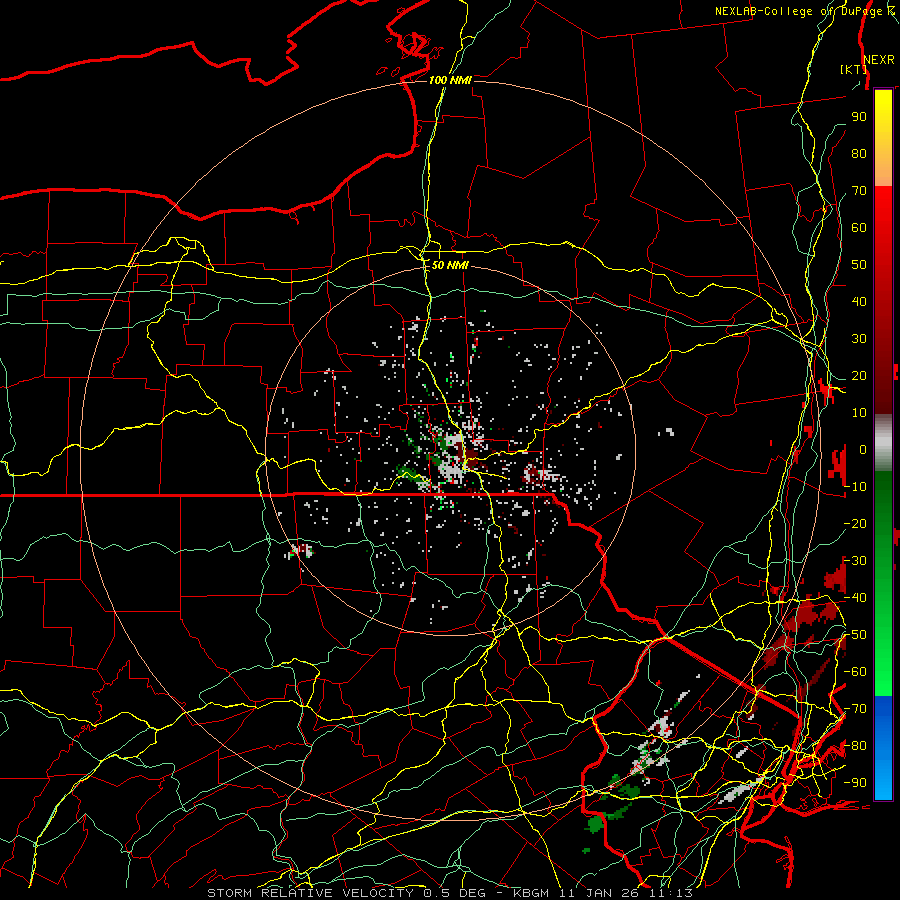Image resolution: width=900 pixels, height=900 pixels.
Task: Click the positive 80 value on the velocity scale
Action: (859, 153)
